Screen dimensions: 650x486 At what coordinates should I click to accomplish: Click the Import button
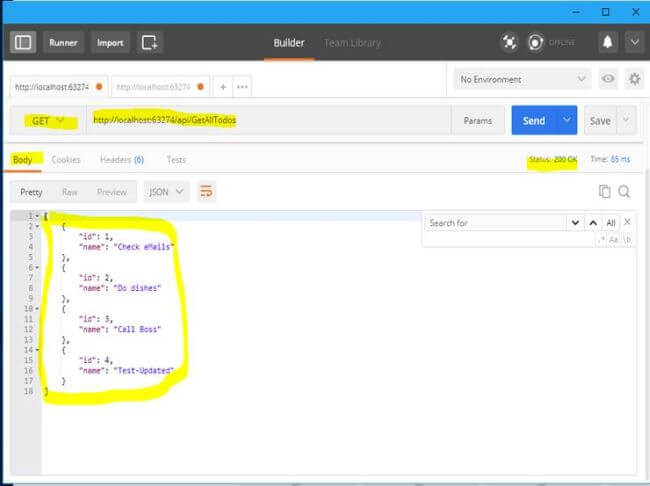(x=110, y=42)
